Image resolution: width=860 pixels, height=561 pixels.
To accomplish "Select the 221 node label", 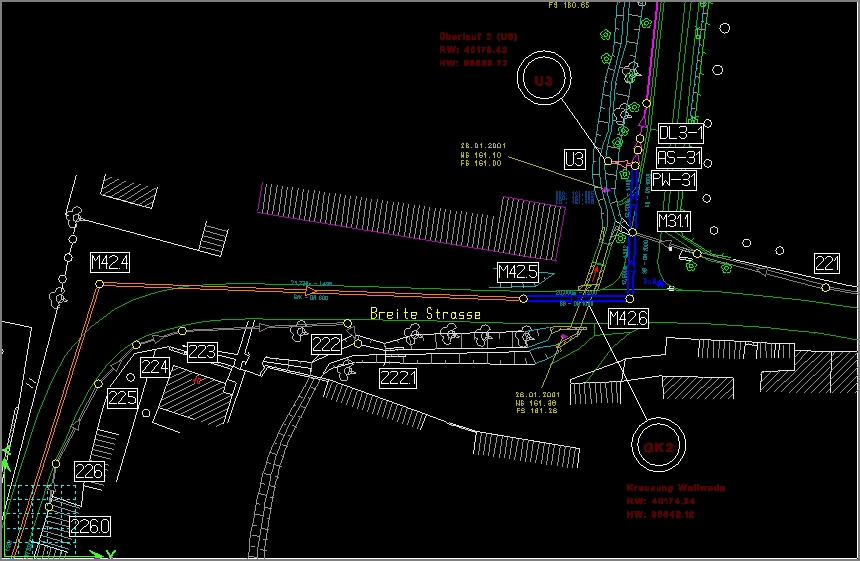I will (x=827, y=263).
